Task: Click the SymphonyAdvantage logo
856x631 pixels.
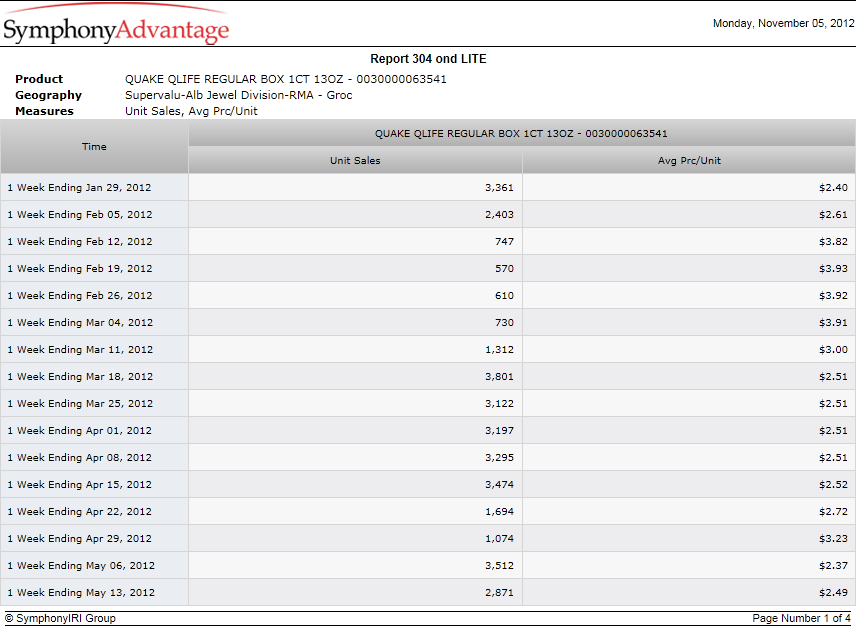Action: [x=116, y=25]
